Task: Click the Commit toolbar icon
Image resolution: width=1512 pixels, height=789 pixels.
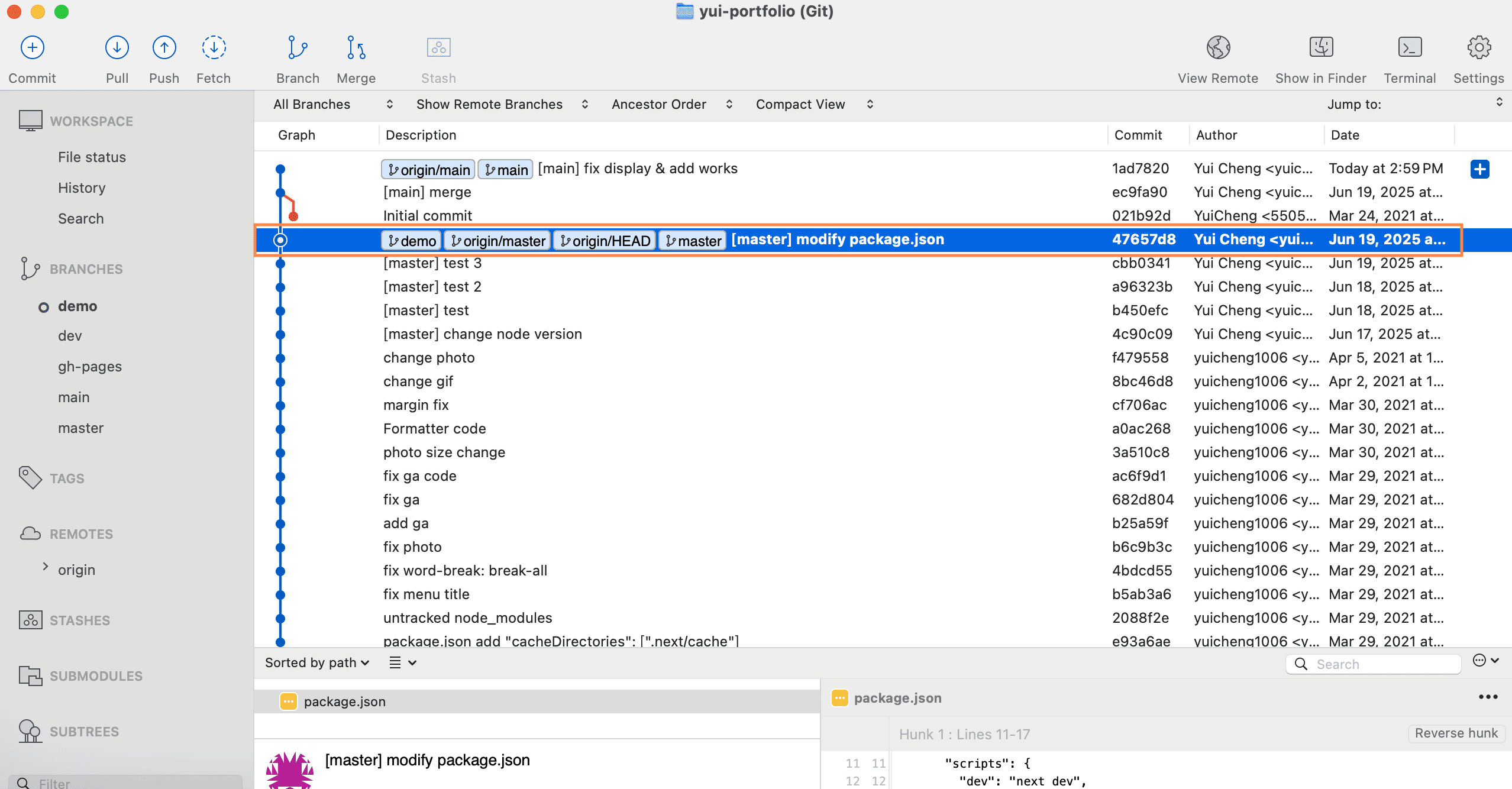Action: (33, 48)
